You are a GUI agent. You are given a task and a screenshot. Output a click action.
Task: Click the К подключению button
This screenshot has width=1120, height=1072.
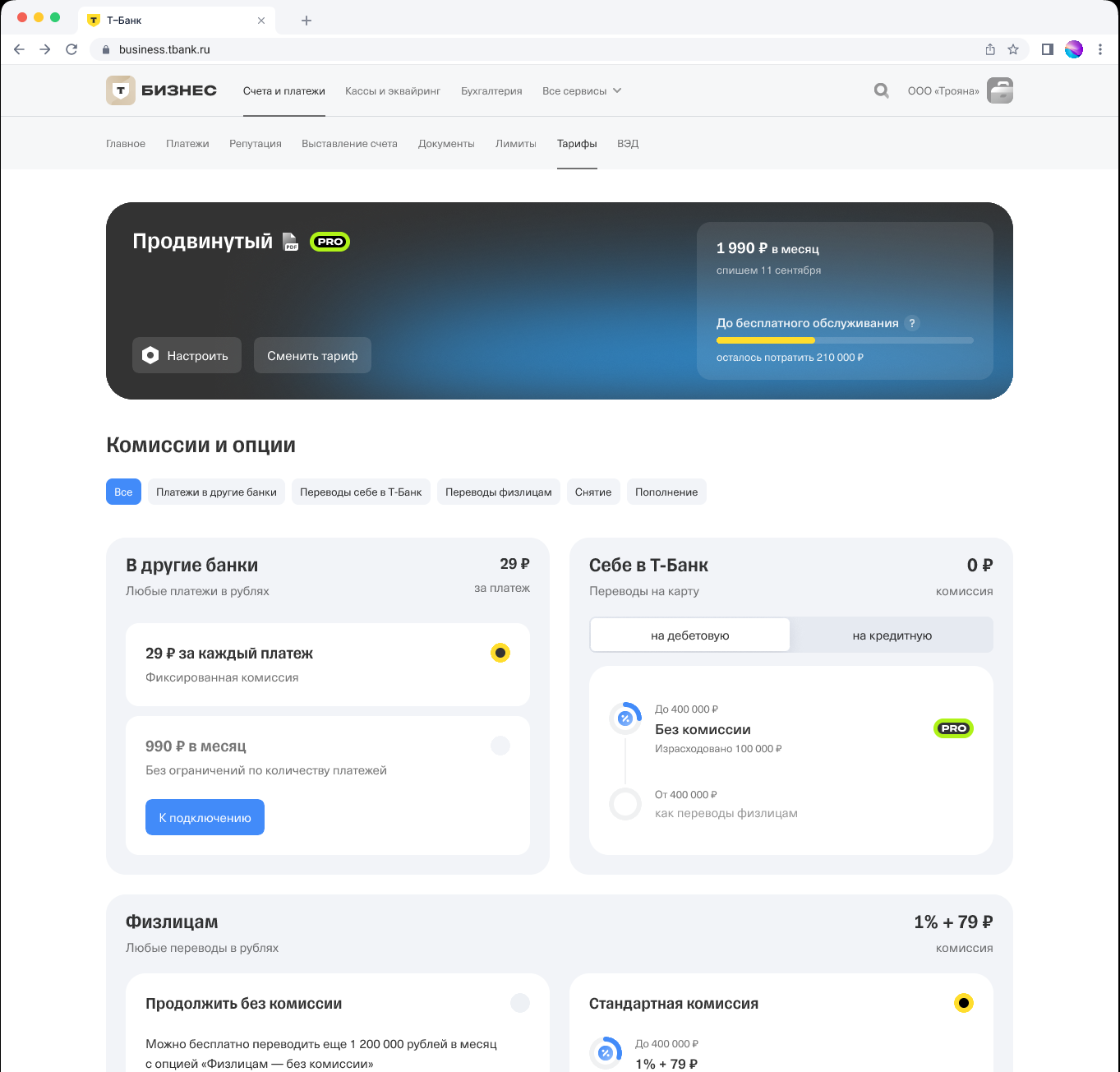tap(205, 817)
